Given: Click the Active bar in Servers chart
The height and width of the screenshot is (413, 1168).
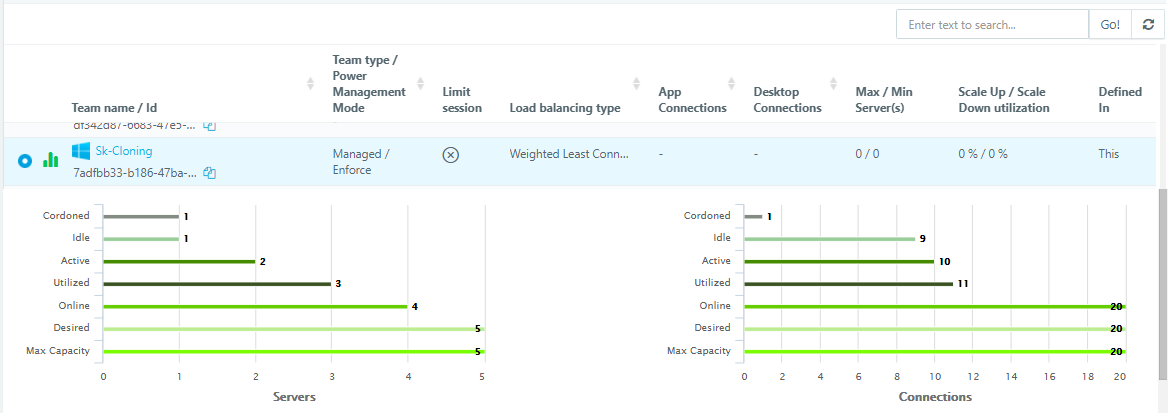Looking at the screenshot, I should (x=180, y=261).
